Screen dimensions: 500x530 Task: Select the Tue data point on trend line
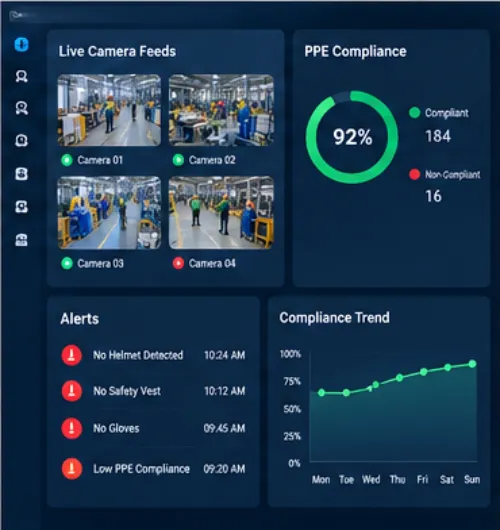pyautogui.click(x=346, y=393)
